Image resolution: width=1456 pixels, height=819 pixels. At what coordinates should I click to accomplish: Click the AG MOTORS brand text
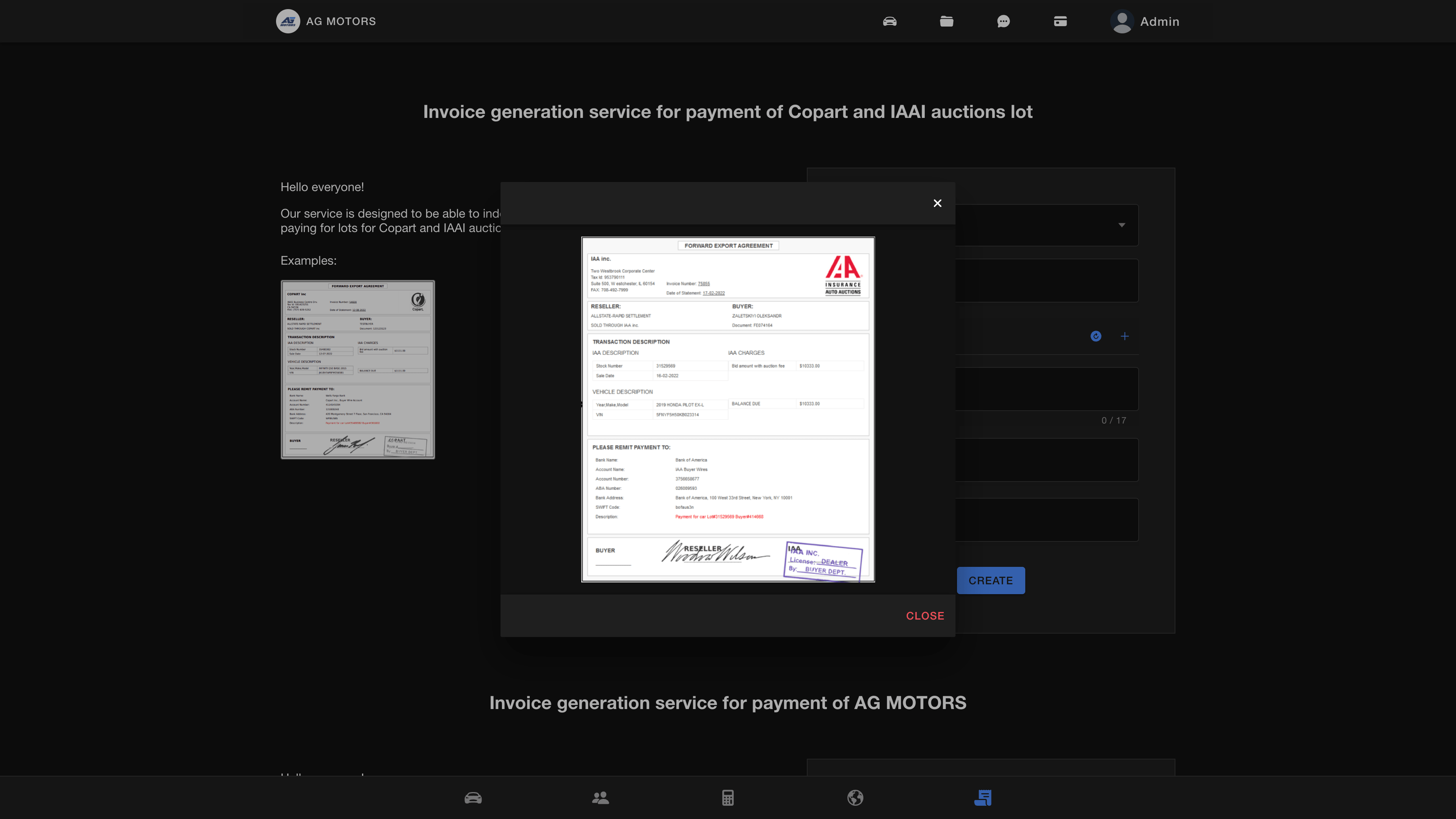(x=341, y=22)
